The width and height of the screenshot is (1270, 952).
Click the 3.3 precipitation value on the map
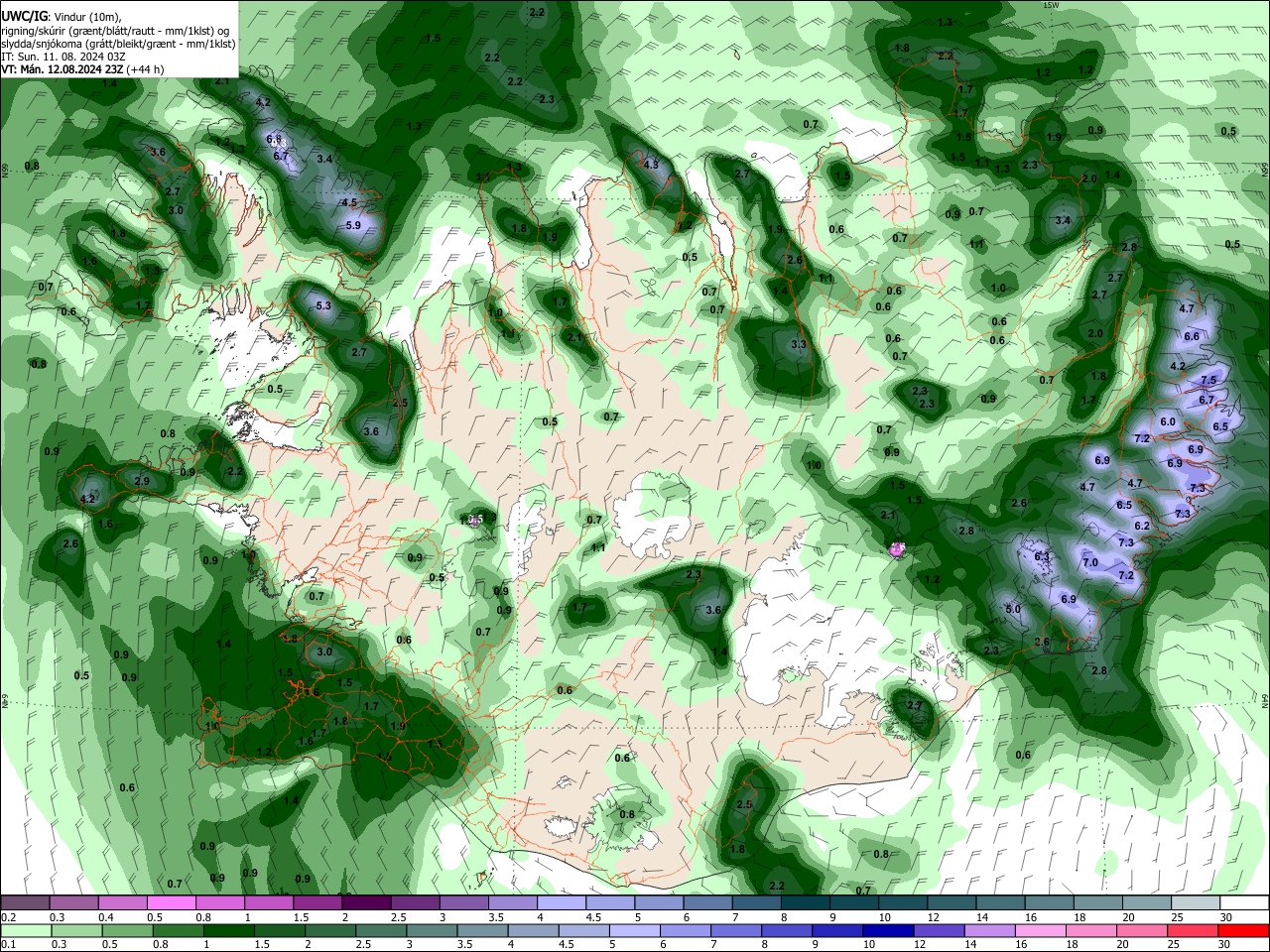coord(799,345)
